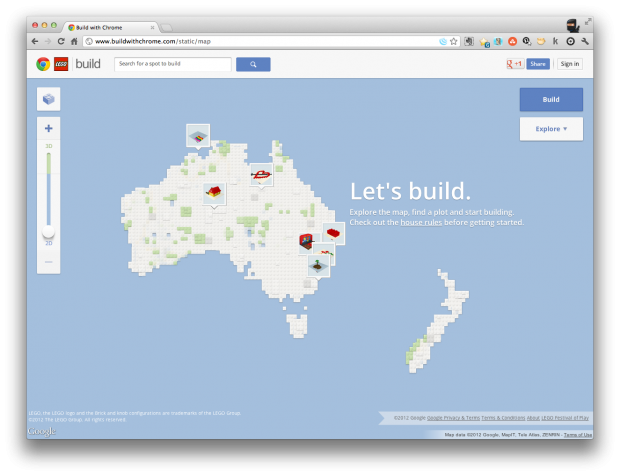This screenshot has height=476, width=620.
Task: Select the 'Build with Chrome' browser tab
Action: [x=110, y=27]
